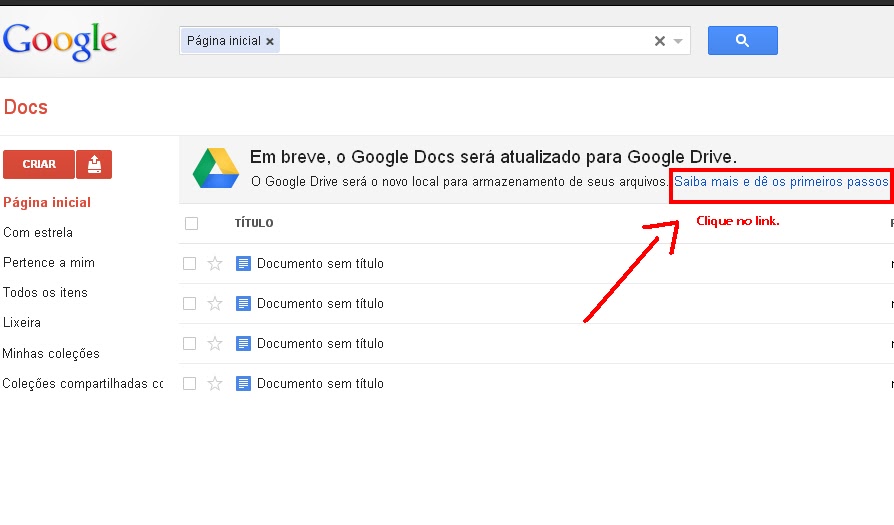Screen dimensions: 894x525
Task: Open the search options dropdown arrow
Action: point(678,41)
